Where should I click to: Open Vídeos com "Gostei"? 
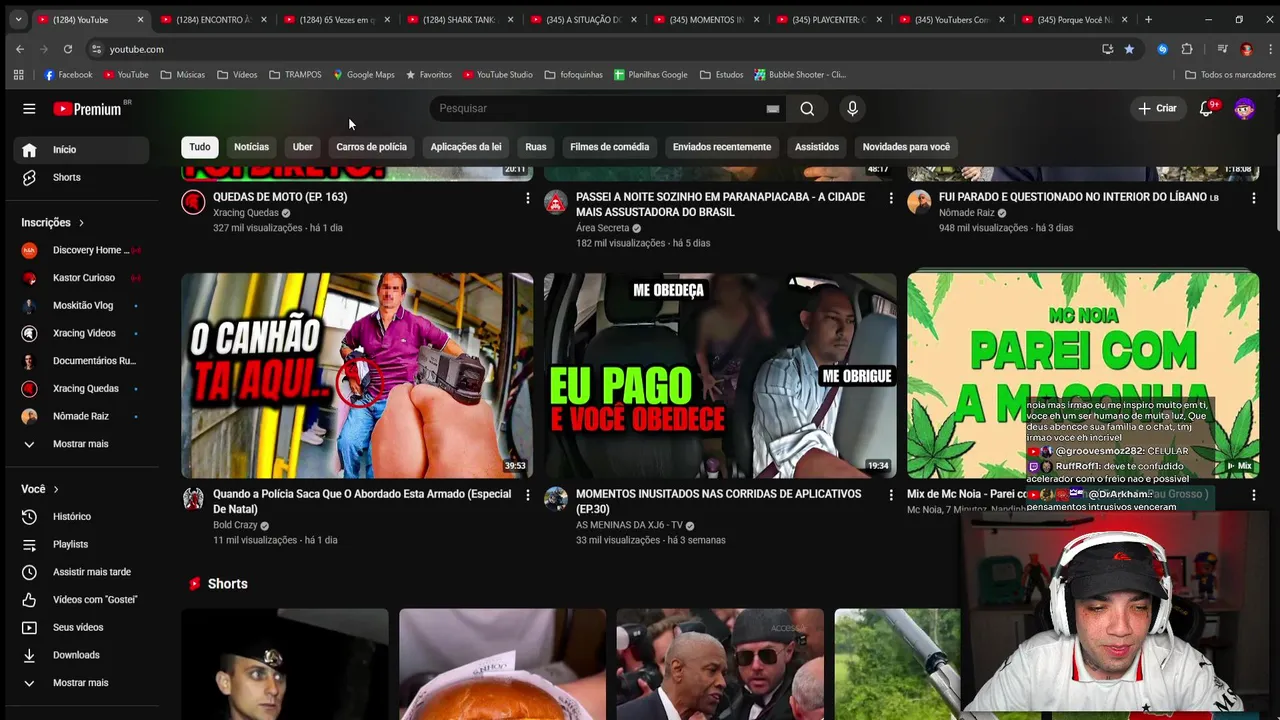81,600
